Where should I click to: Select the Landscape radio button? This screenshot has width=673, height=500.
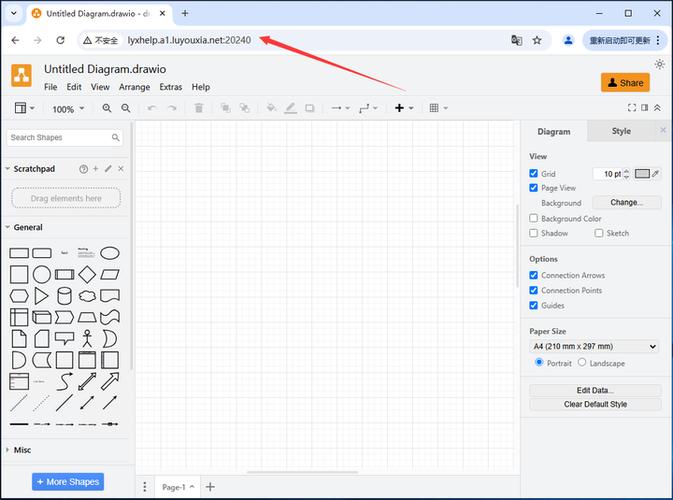[x=582, y=362]
